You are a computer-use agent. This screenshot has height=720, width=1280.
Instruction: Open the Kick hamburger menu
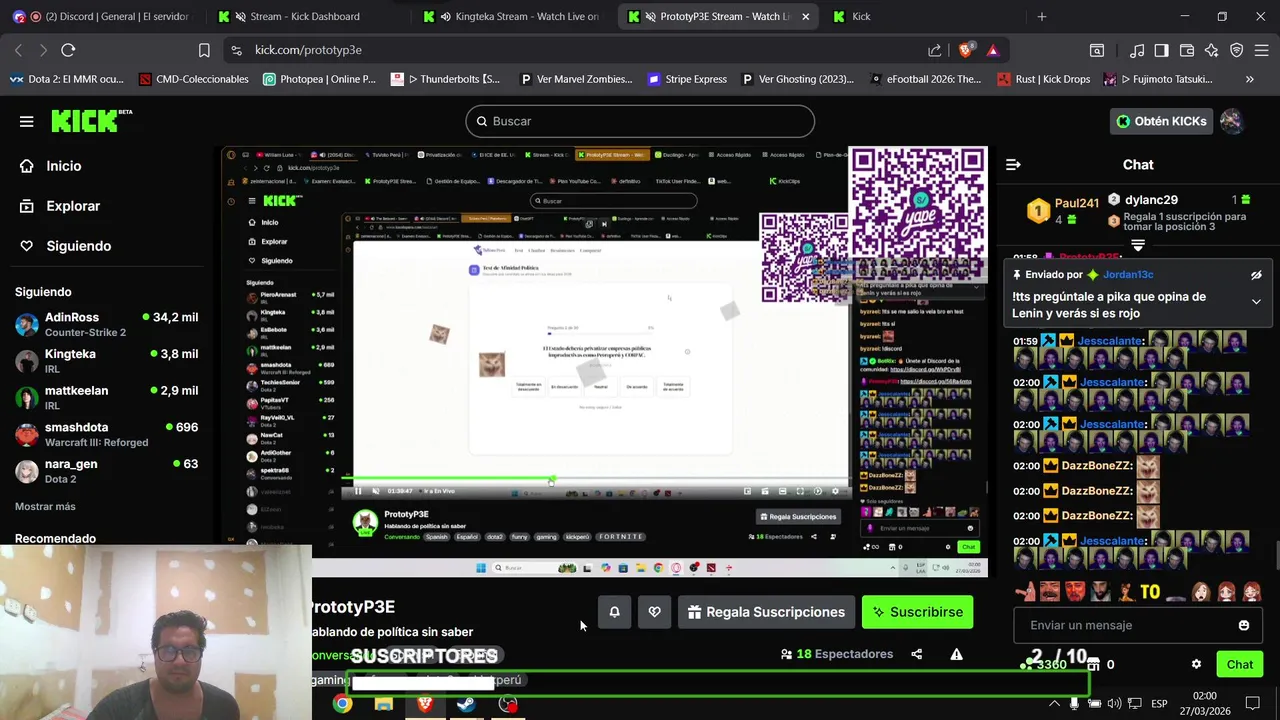click(x=27, y=121)
